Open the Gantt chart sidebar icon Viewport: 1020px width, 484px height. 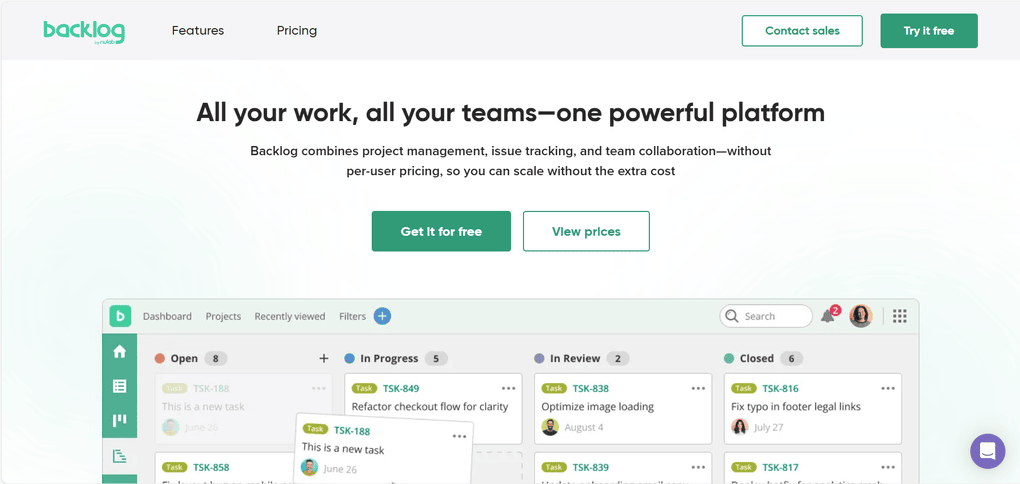(x=119, y=456)
